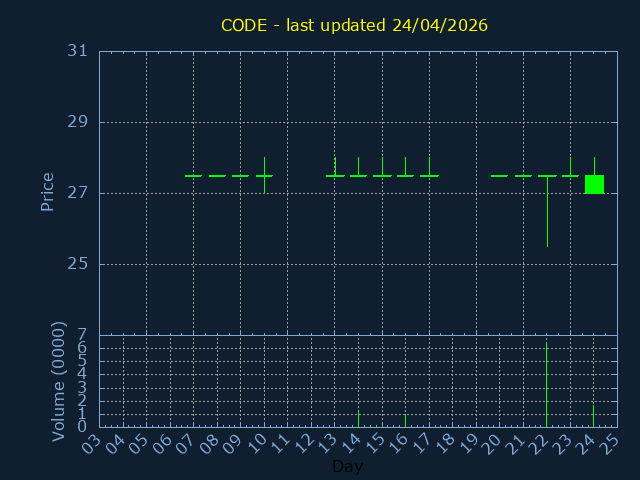Click the volume bar at day 24
The height and width of the screenshot is (480, 640).
[593, 414]
